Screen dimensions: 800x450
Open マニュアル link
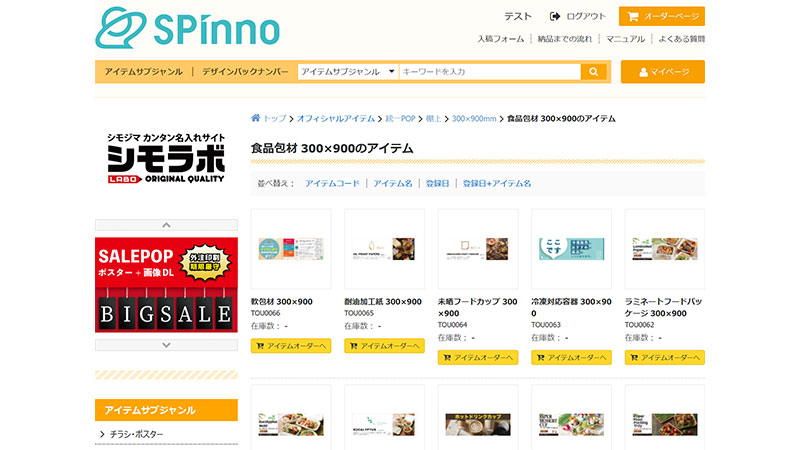625,39
